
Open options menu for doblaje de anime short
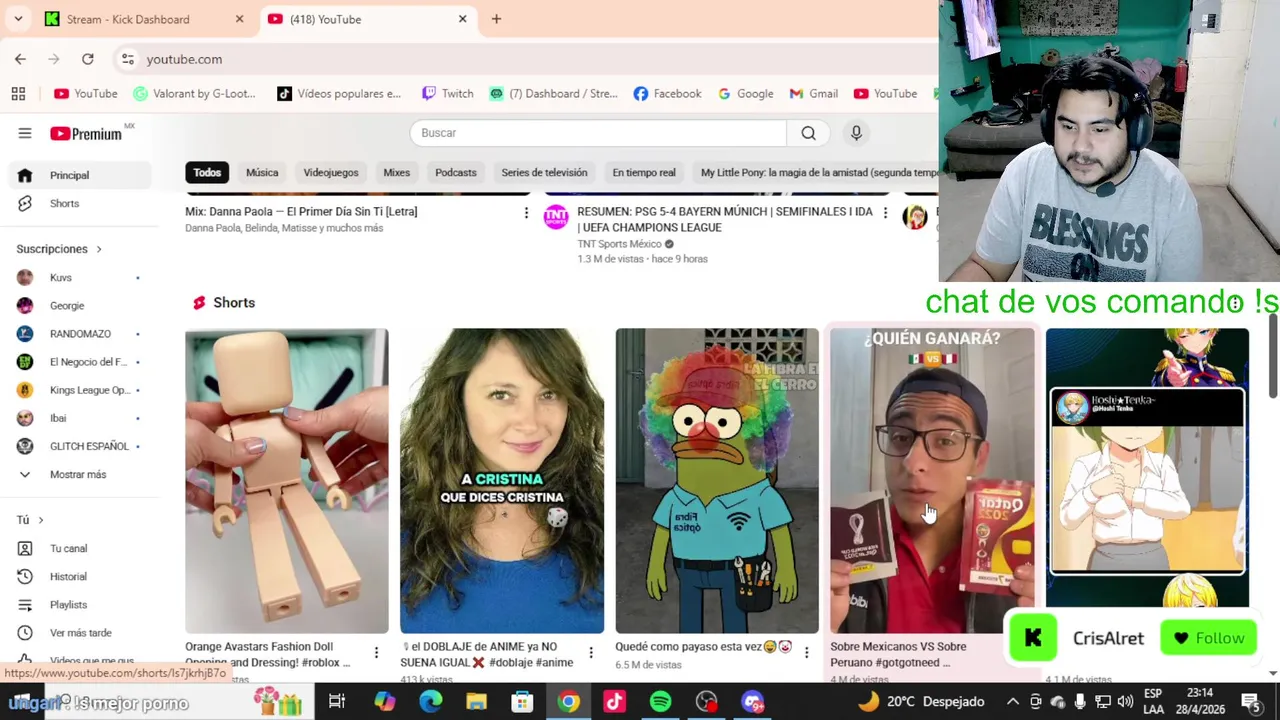pyautogui.click(x=591, y=653)
